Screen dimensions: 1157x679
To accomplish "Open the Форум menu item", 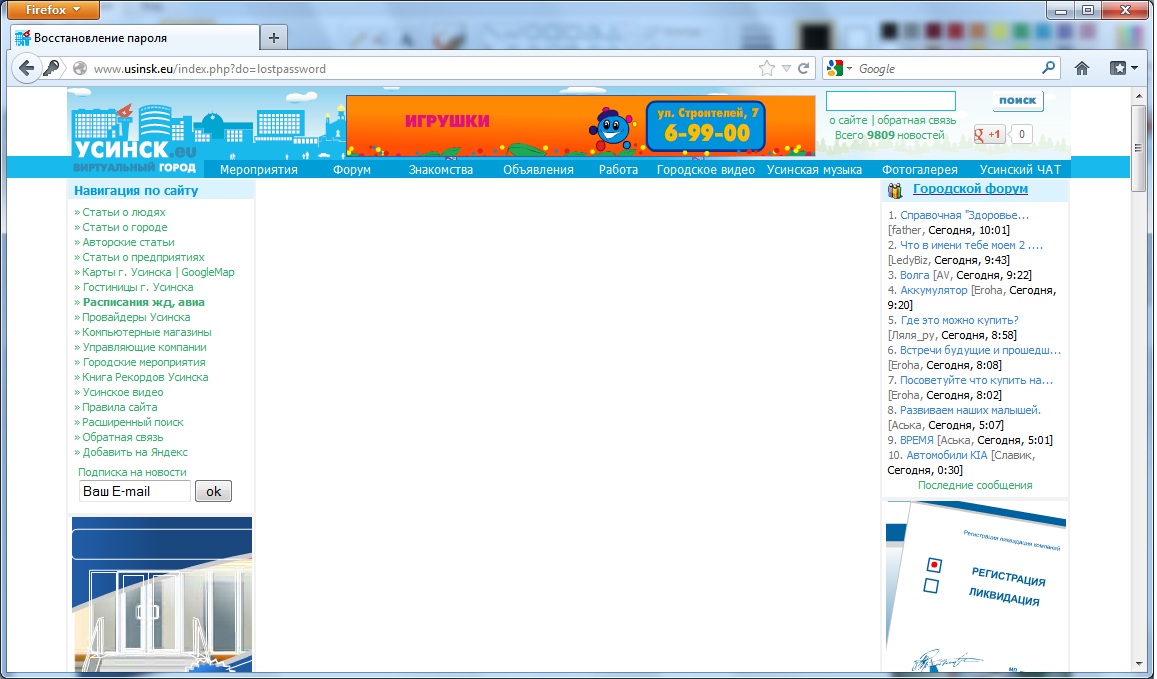I will 351,169.
